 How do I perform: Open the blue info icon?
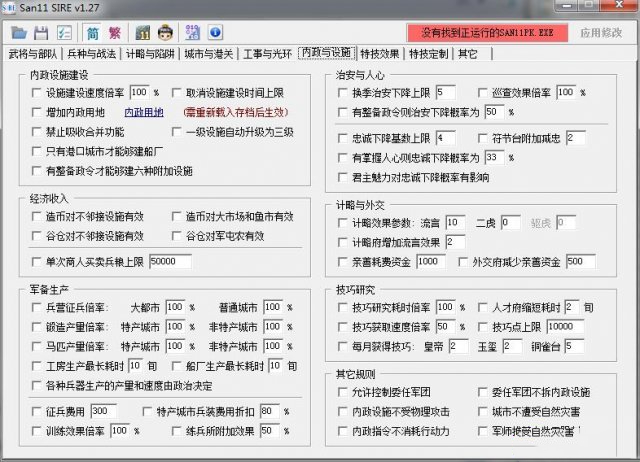(x=215, y=33)
